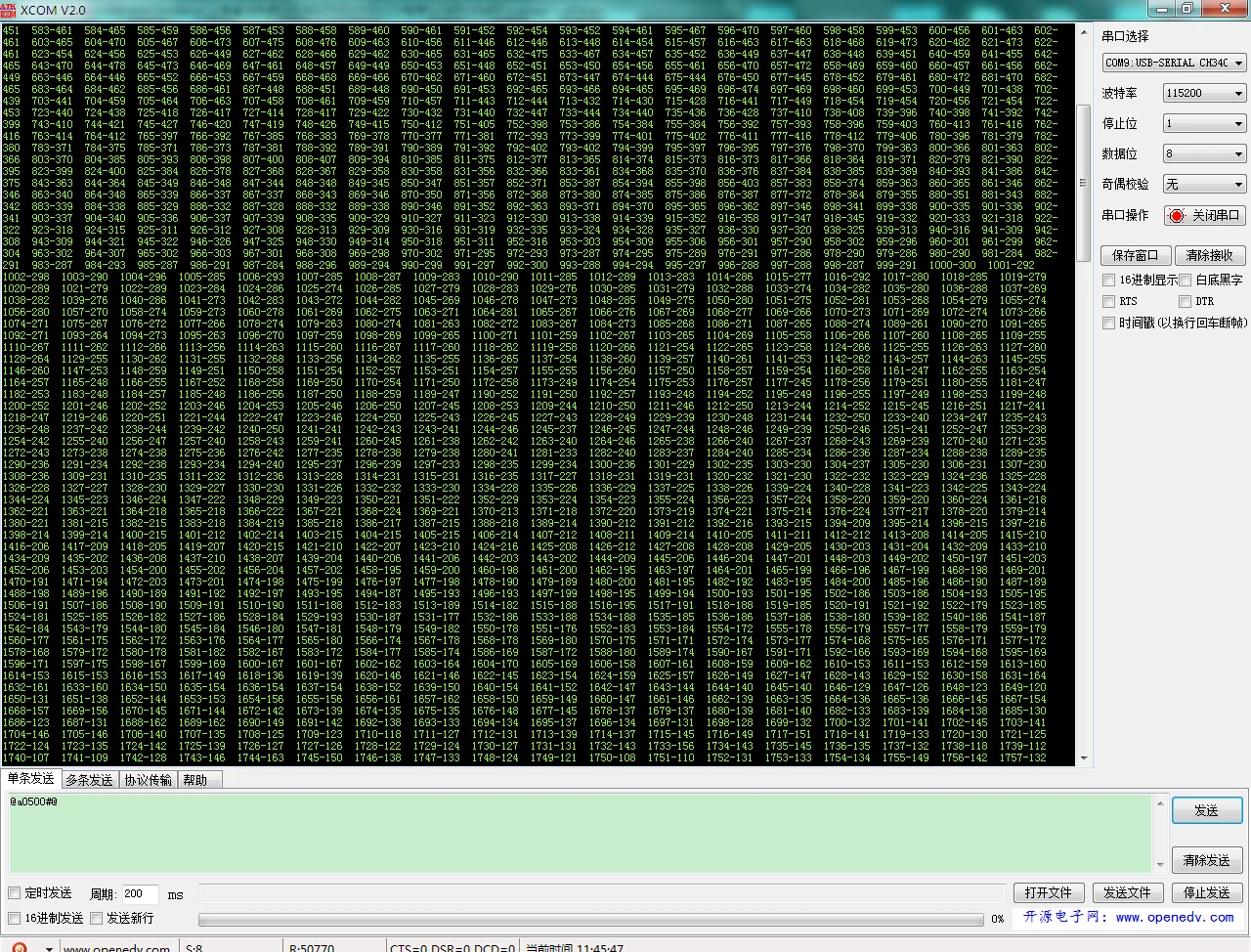Check the 发送新行 send newline option
The height and width of the screenshot is (952, 1251).
(96, 919)
